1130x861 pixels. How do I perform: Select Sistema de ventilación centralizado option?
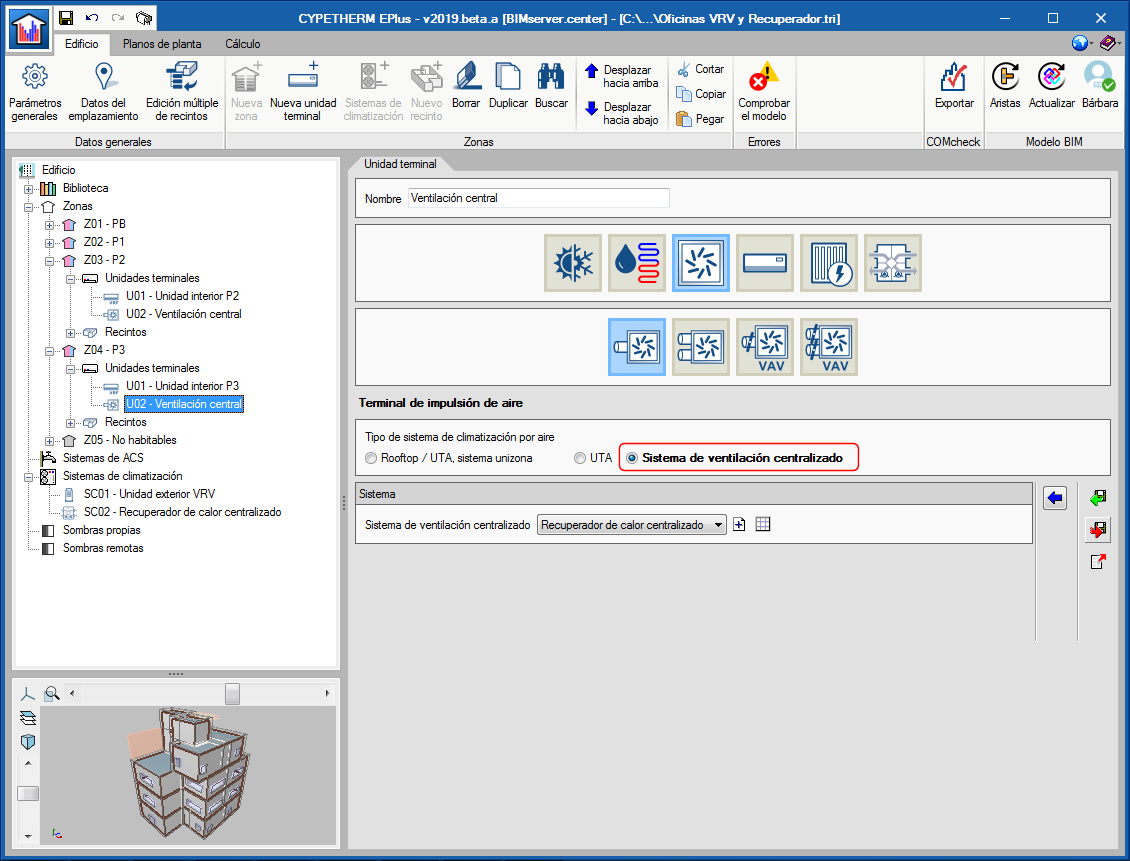coord(734,458)
